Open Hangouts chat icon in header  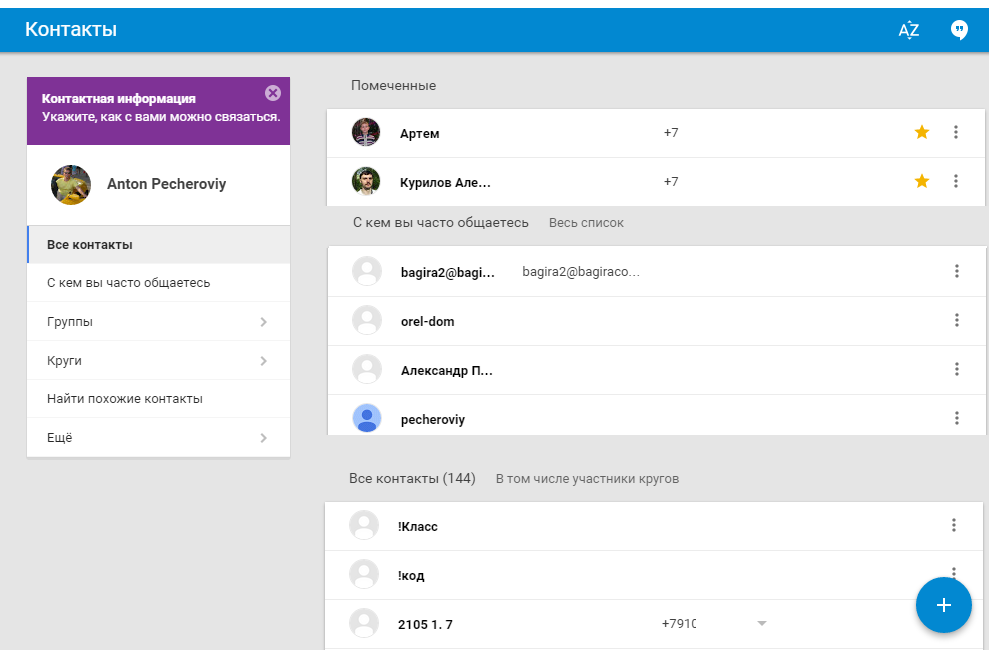(x=959, y=30)
